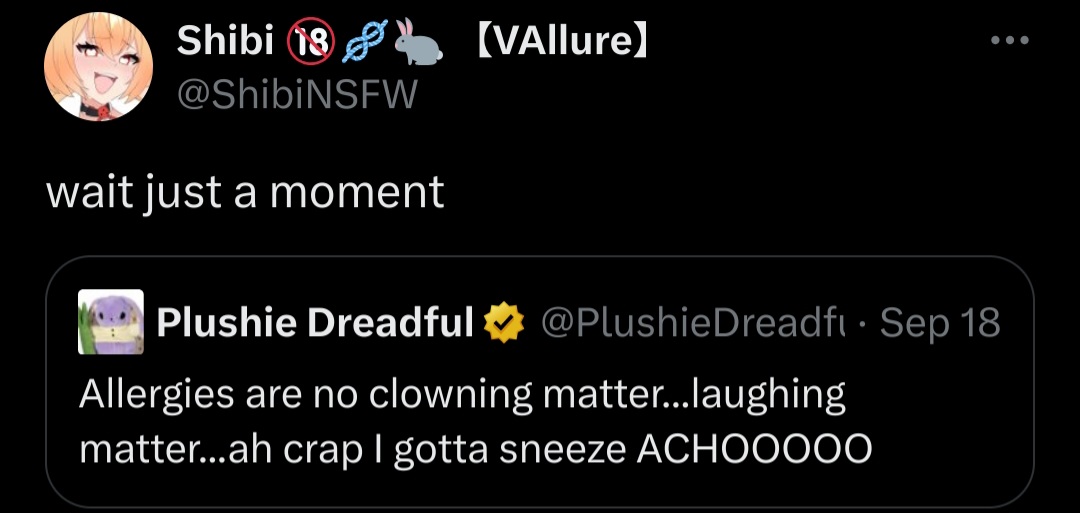Screen dimensions: 1080x513
Task: Open the @ShibiNSFW handle
Action: [x=297, y=94]
